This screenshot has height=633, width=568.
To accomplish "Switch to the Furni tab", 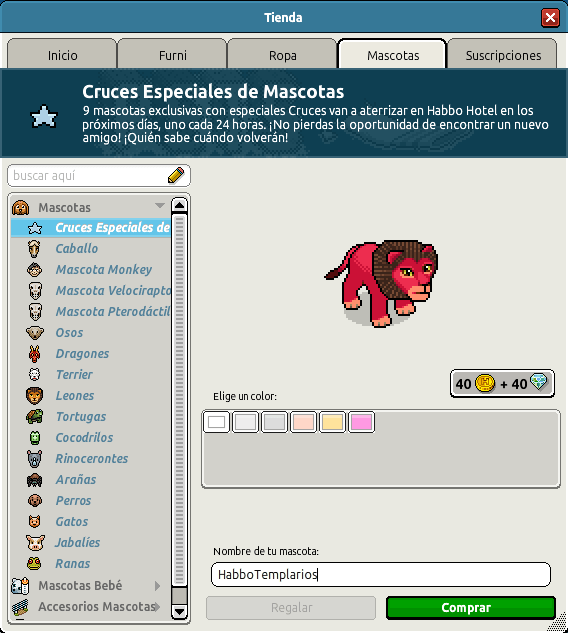I will click(x=172, y=54).
